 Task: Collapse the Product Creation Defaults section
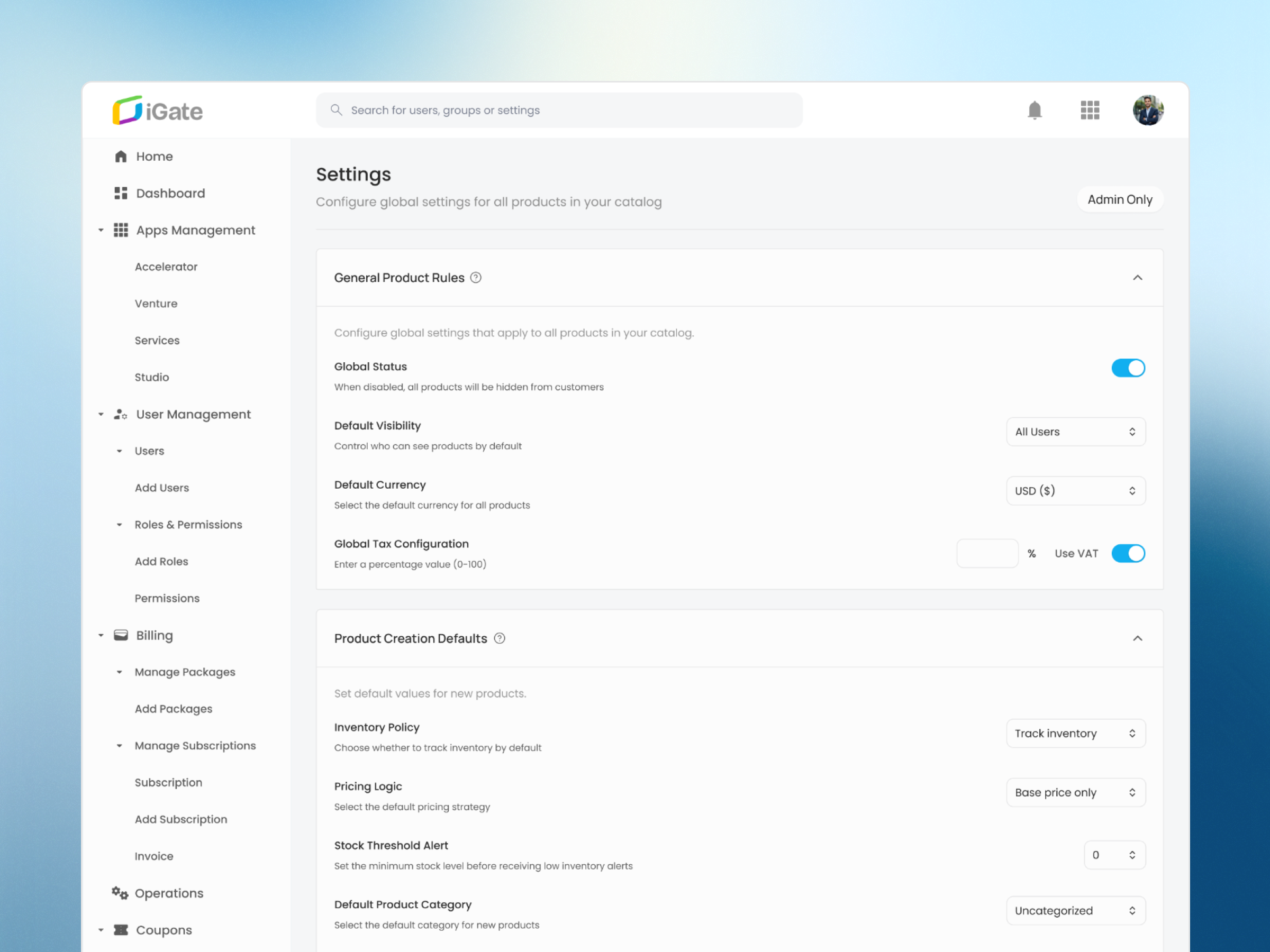(x=1139, y=638)
